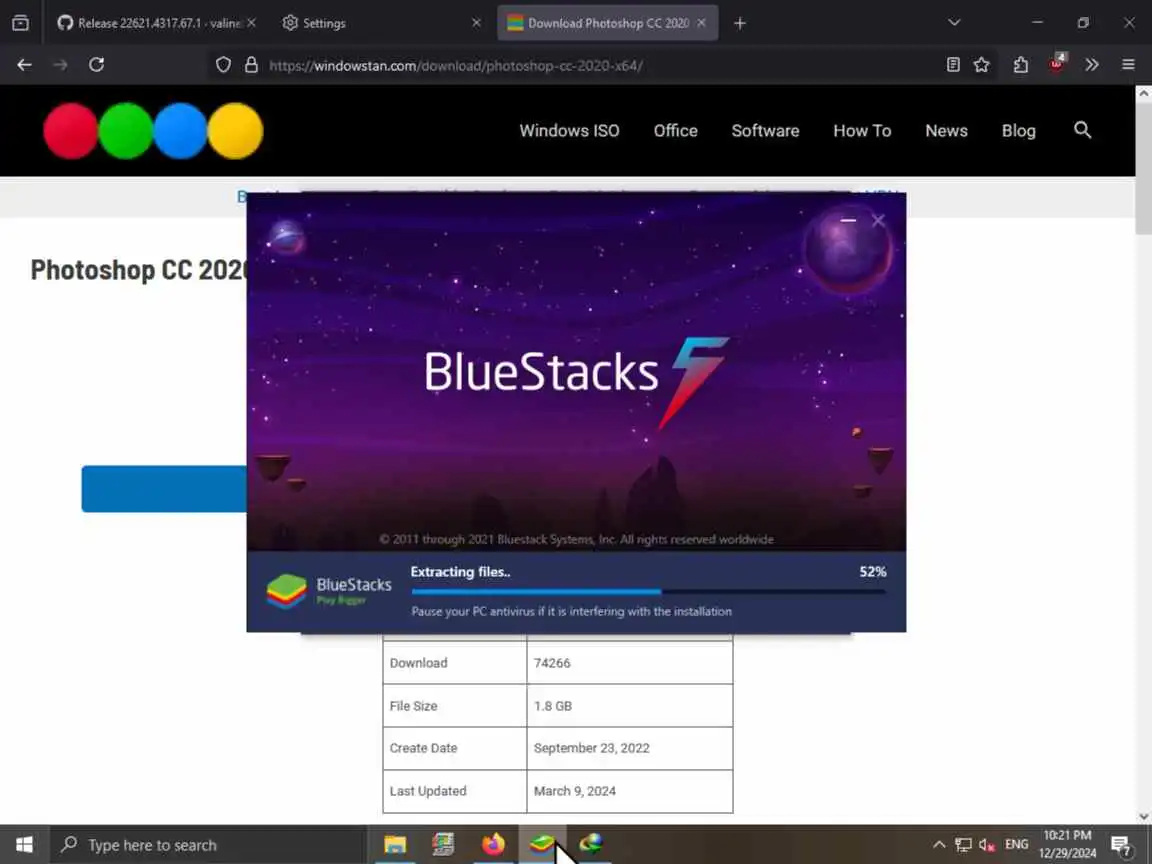This screenshot has height=864, width=1152.
Task: Click the March 9, 2024 cell
Action: [x=630, y=791]
